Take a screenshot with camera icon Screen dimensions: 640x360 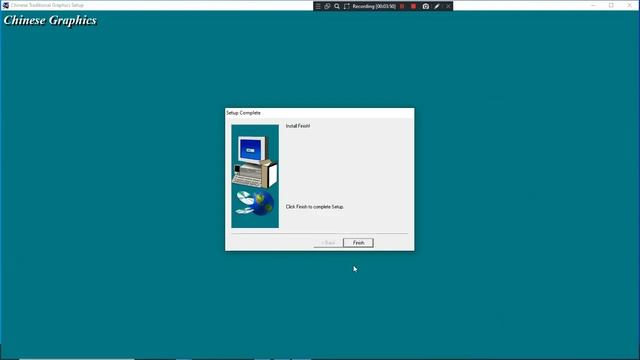pyautogui.click(x=426, y=6)
